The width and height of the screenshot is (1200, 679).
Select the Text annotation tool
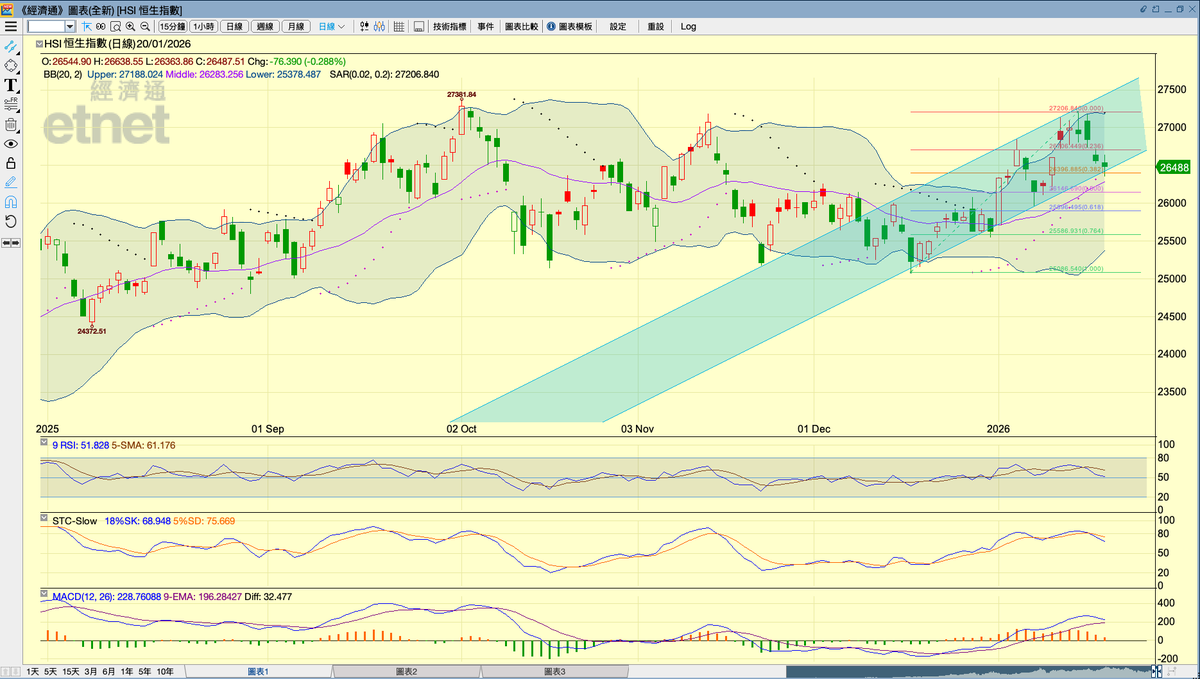(11, 85)
